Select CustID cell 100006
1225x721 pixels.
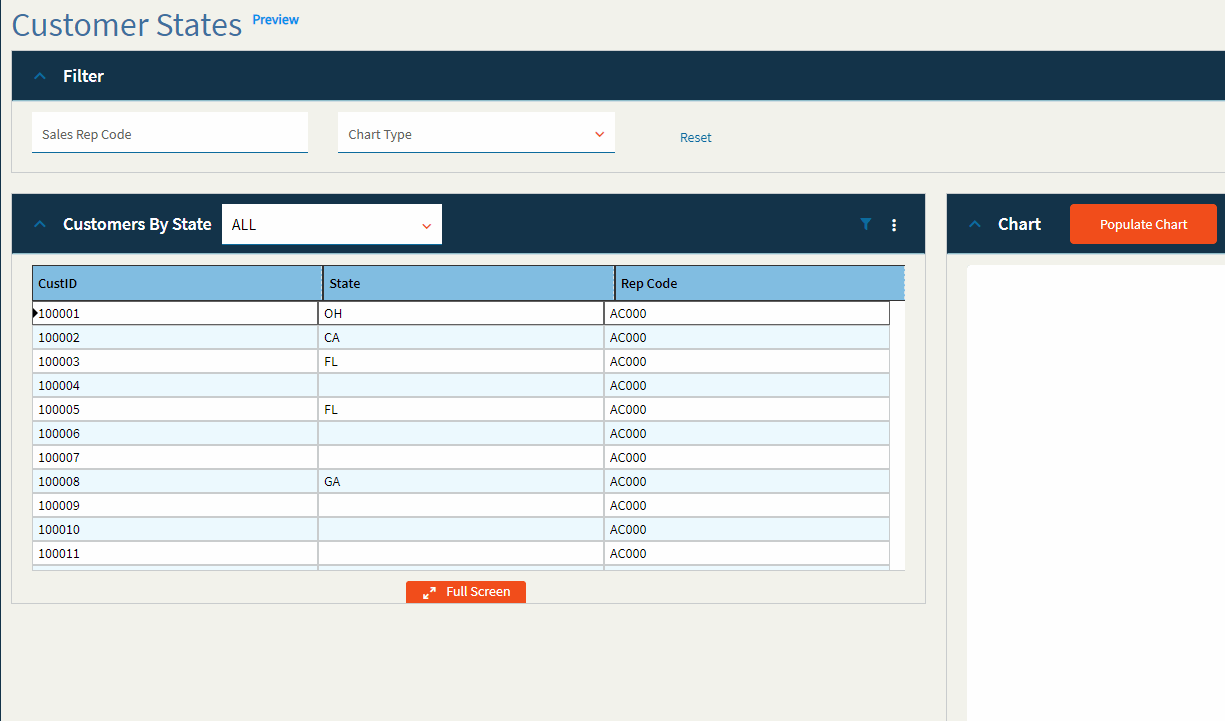click(x=175, y=433)
